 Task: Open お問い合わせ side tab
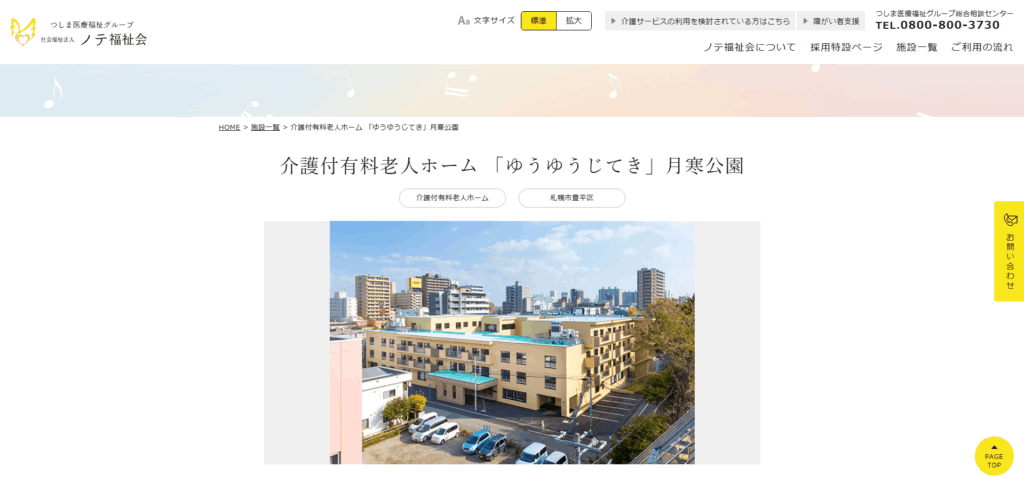1009,251
